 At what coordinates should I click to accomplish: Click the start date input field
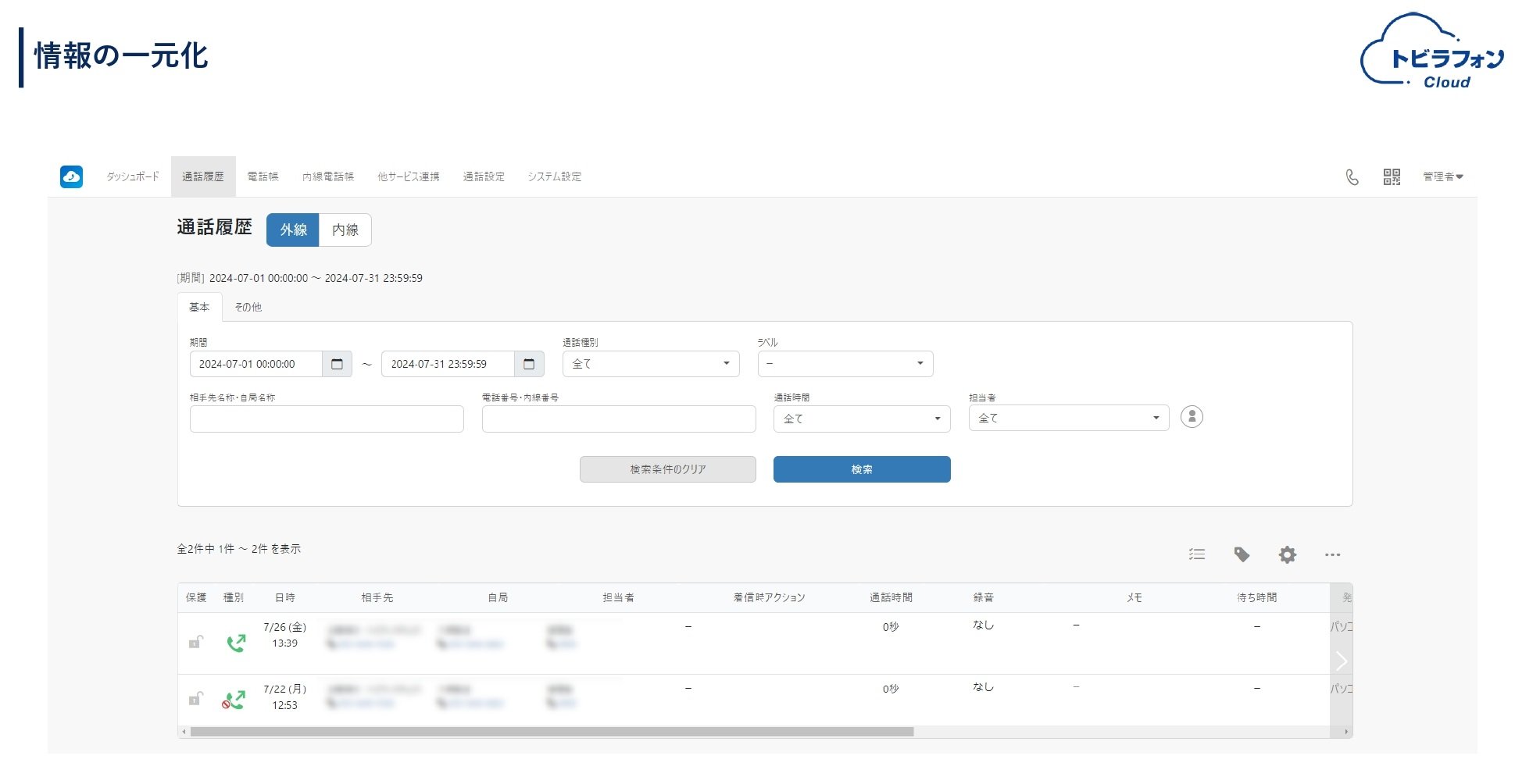coord(256,364)
